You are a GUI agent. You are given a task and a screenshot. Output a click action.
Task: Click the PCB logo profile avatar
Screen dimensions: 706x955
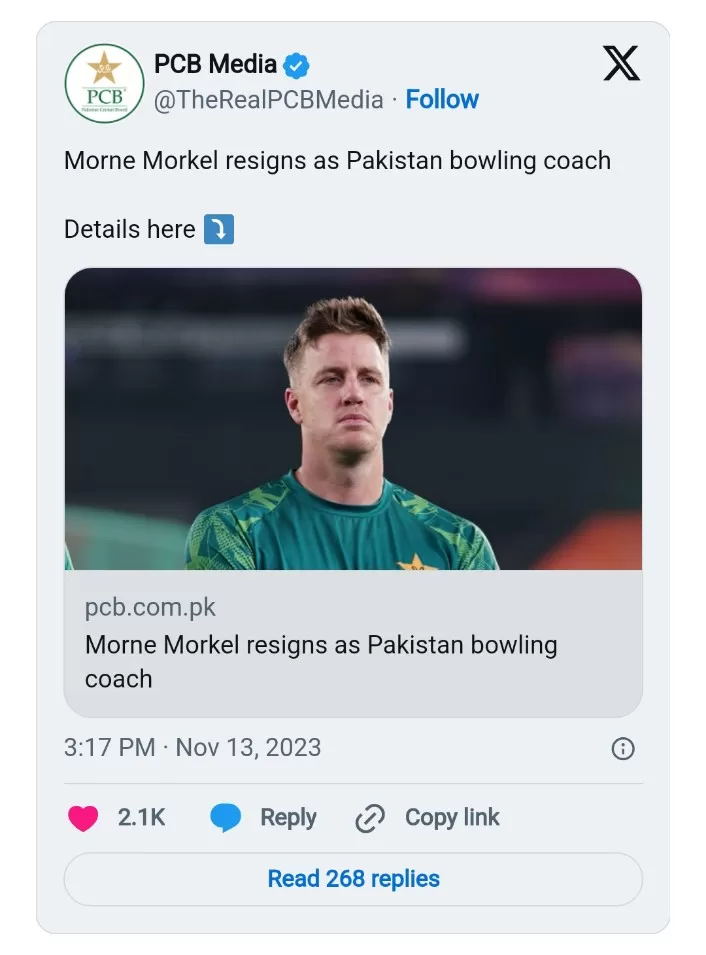coord(104,83)
